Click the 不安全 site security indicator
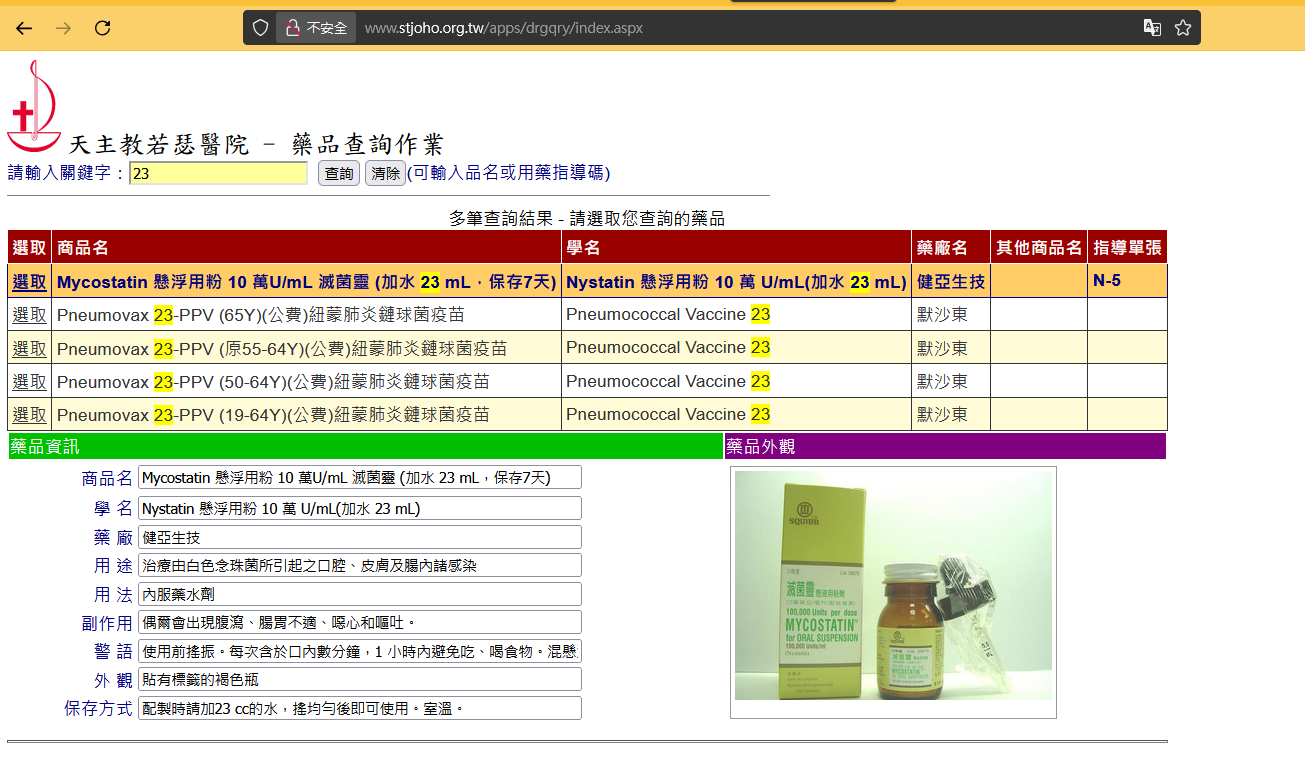Viewport: 1305px width, 773px height. click(x=316, y=28)
